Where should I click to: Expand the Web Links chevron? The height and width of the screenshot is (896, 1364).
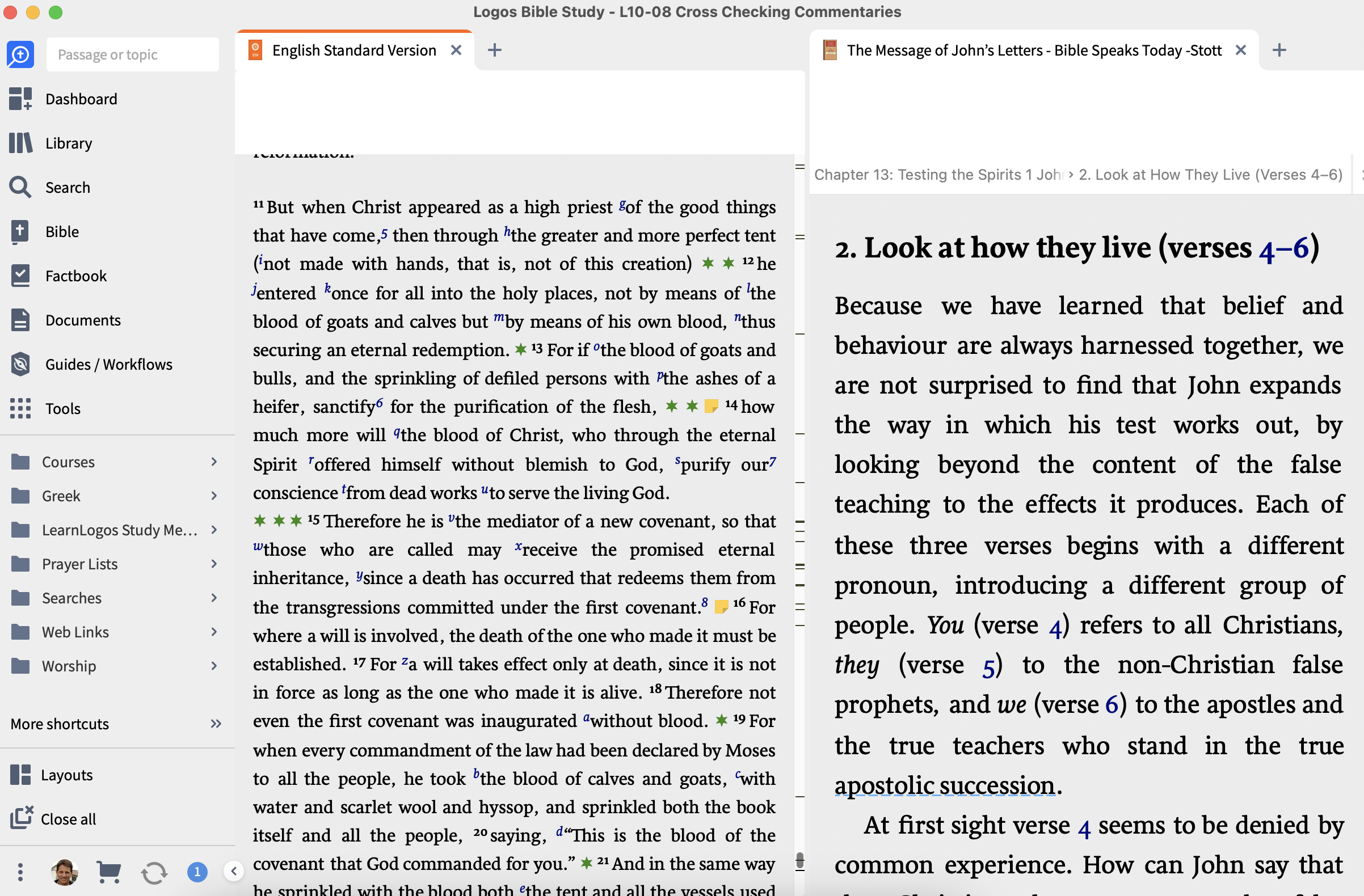[214, 631]
